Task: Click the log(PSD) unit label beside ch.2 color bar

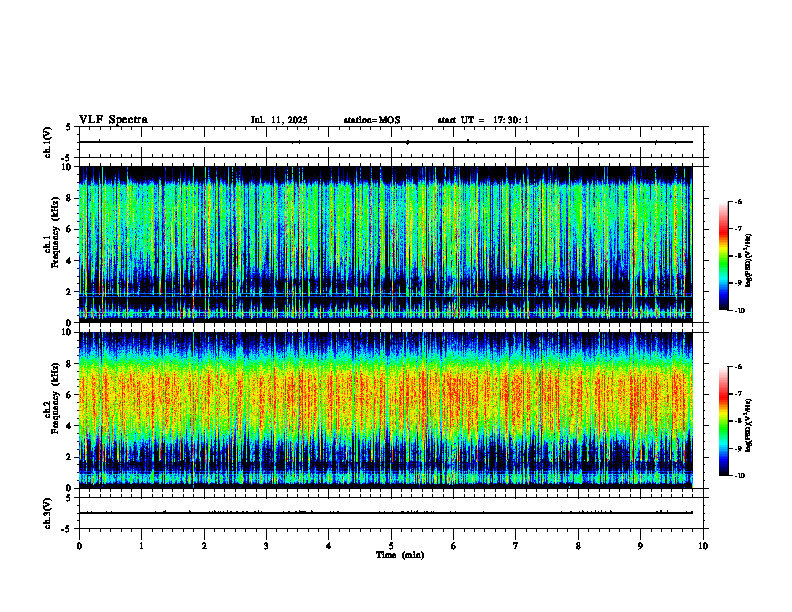Action: click(x=749, y=425)
